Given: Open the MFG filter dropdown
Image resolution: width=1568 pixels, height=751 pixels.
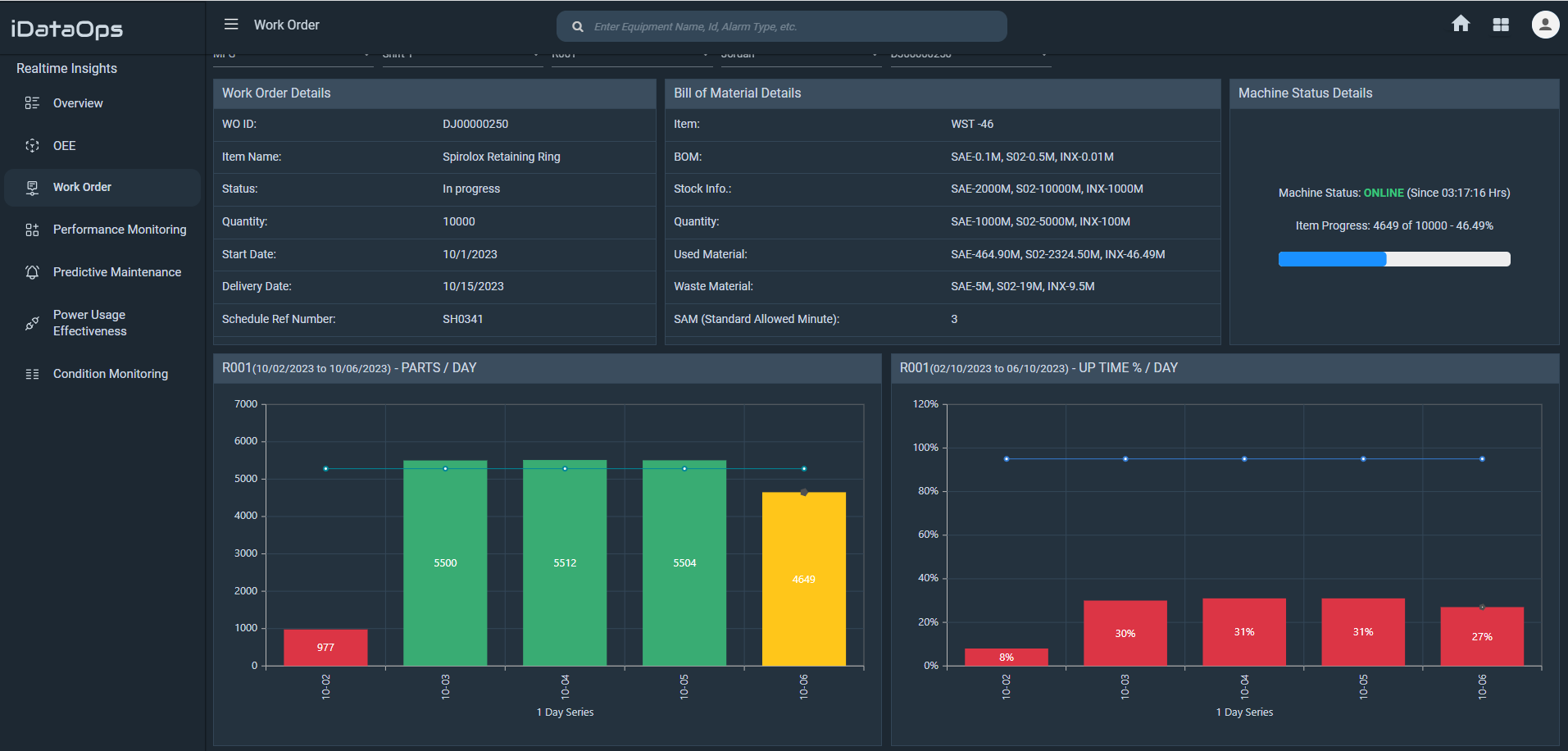Looking at the screenshot, I should click(x=293, y=53).
